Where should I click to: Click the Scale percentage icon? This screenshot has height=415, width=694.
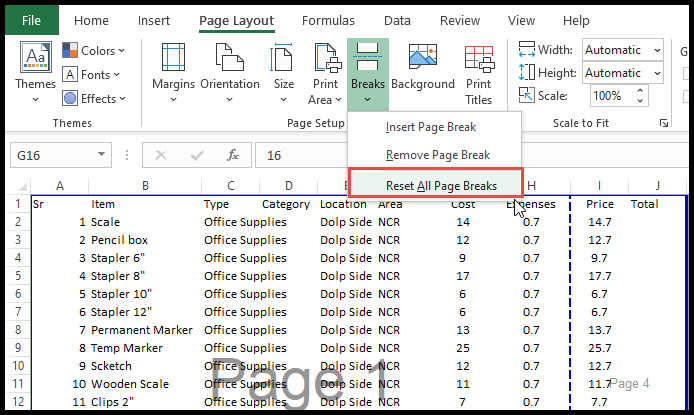pyautogui.click(x=527, y=95)
